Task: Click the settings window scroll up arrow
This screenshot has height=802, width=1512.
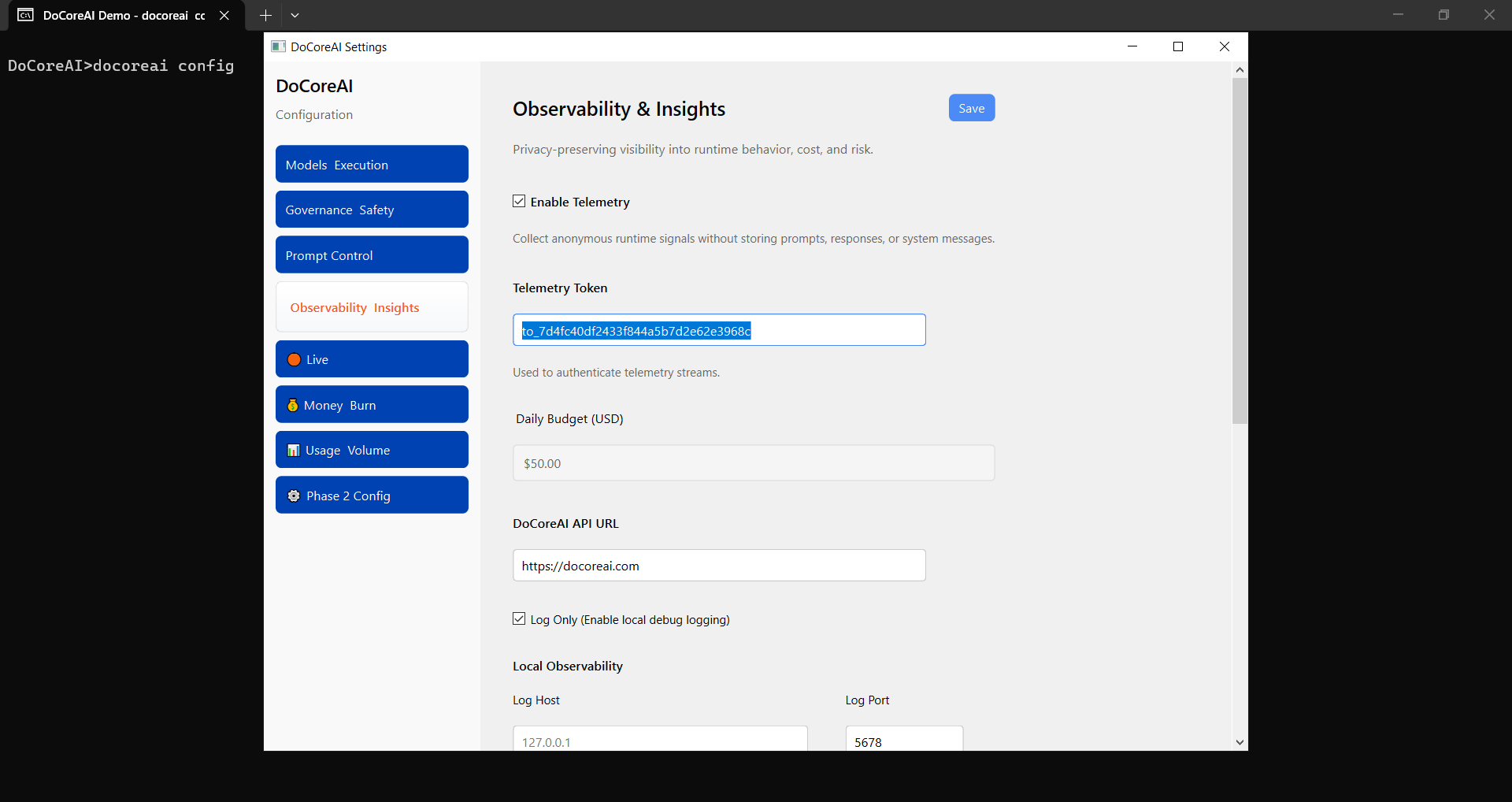Action: click(1240, 70)
